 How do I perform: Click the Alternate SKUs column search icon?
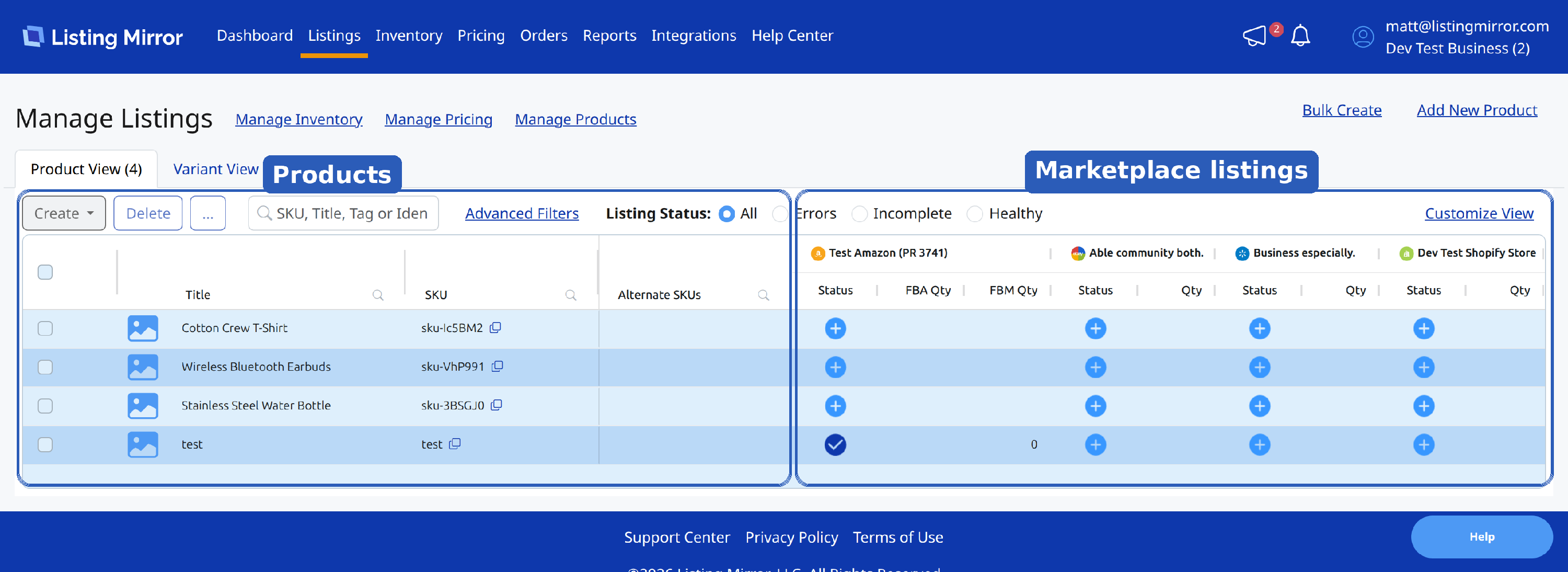click(x=763, y=295)
